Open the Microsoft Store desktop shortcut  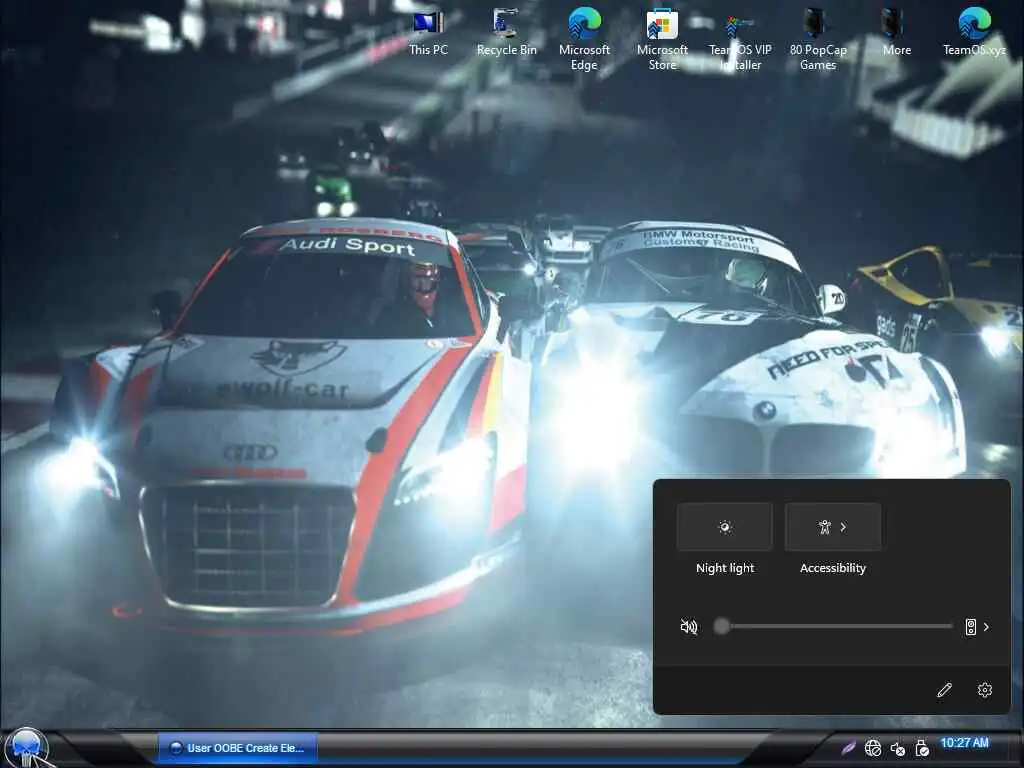(662, 38)
